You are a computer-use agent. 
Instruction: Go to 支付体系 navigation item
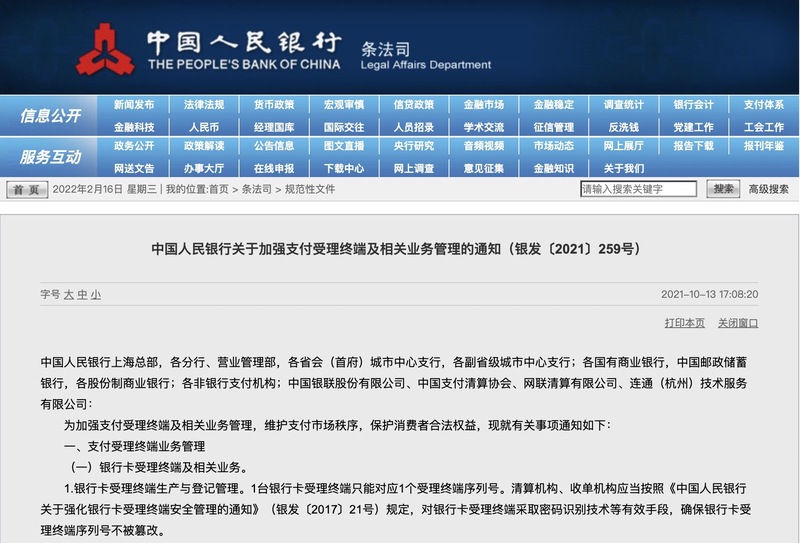tap(764, 105)
